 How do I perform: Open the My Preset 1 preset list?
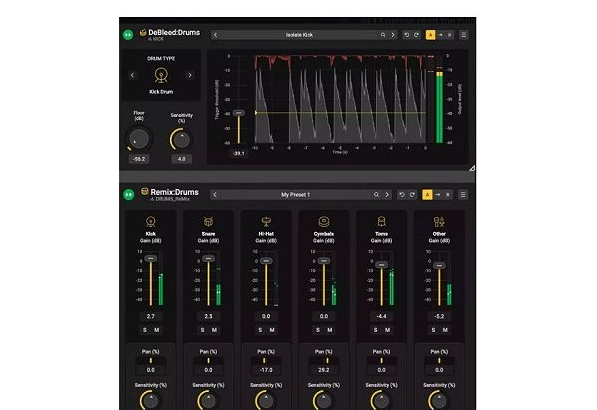click(295, 195)
